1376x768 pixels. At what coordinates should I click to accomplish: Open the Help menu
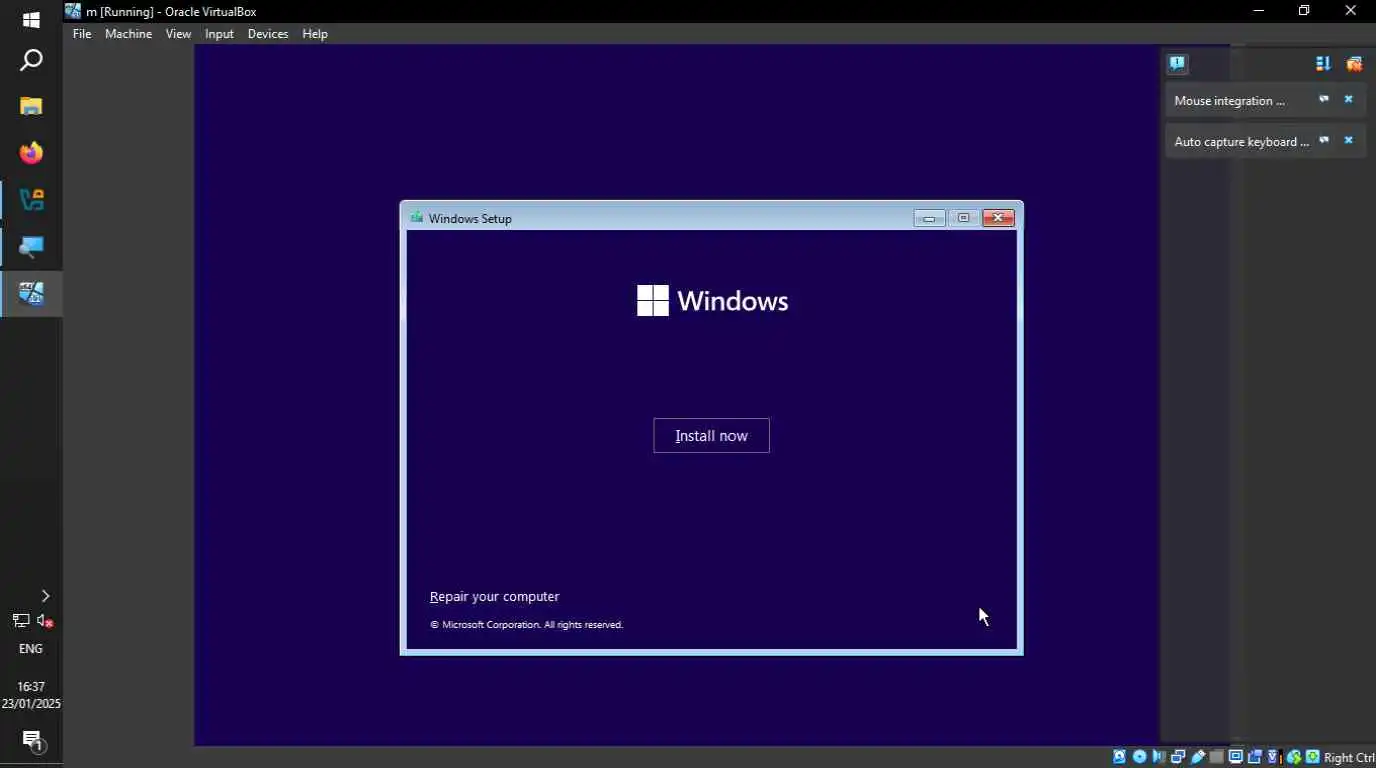[315, 33]
